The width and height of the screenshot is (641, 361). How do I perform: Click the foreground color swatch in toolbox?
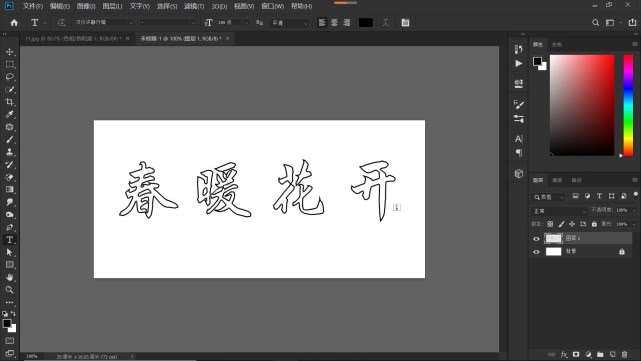pyautogui.click(x=7, y=324)
